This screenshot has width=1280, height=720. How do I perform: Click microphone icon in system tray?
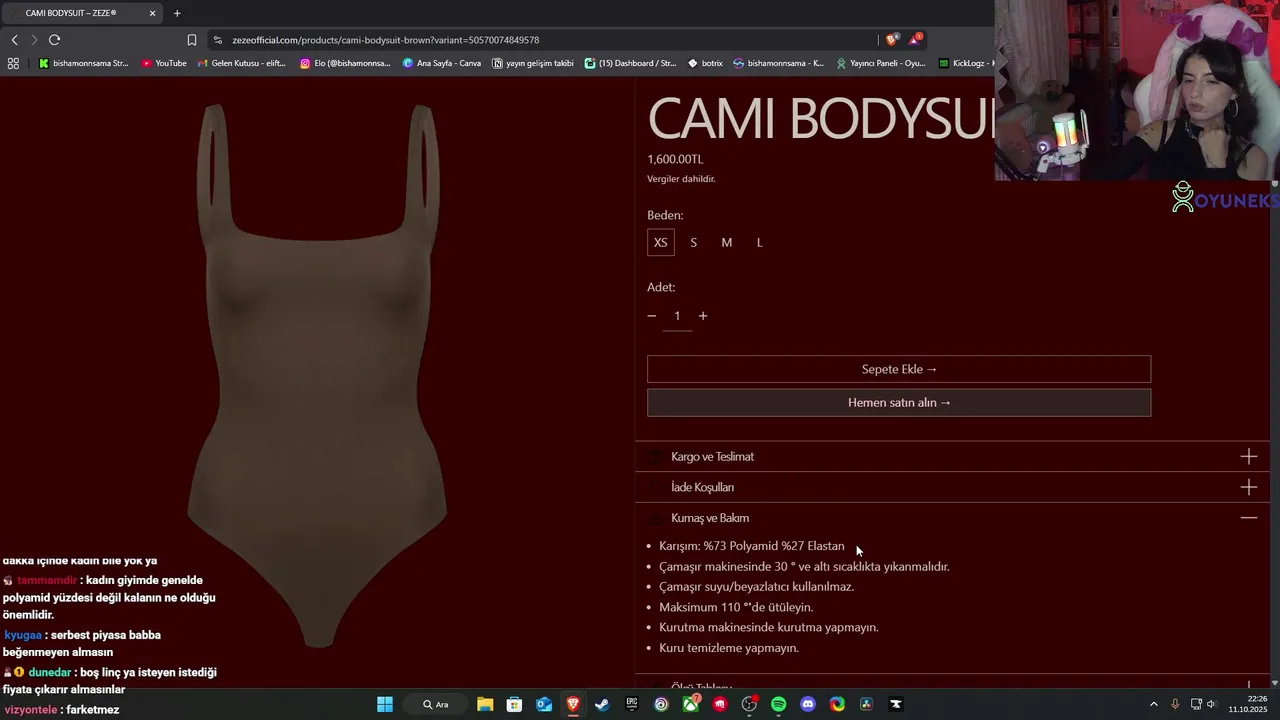click(1175, 704)
